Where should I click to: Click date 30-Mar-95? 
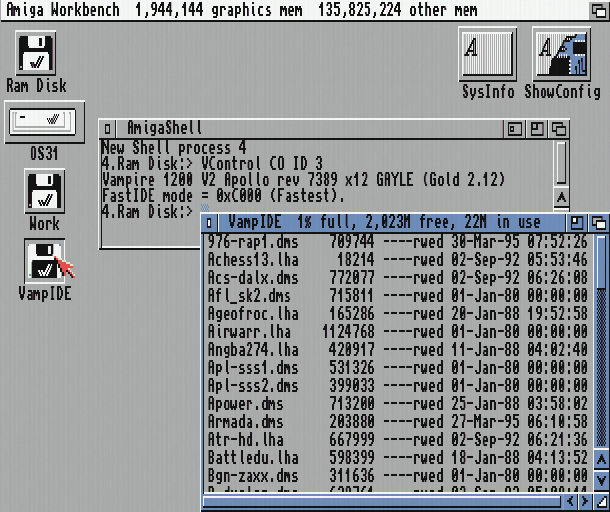(x=485, y=242)
